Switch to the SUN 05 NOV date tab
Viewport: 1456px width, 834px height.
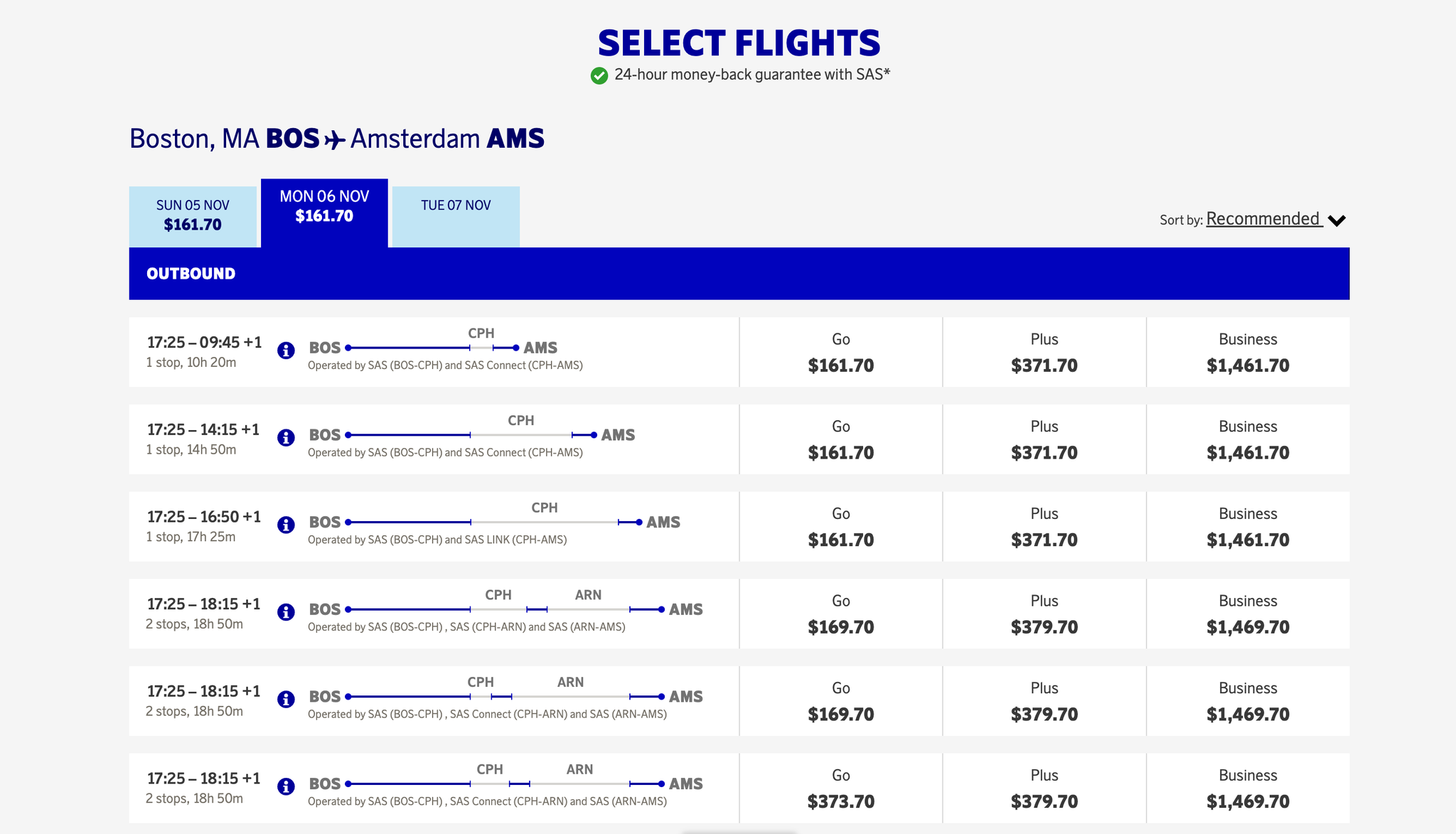click(193, 214)
